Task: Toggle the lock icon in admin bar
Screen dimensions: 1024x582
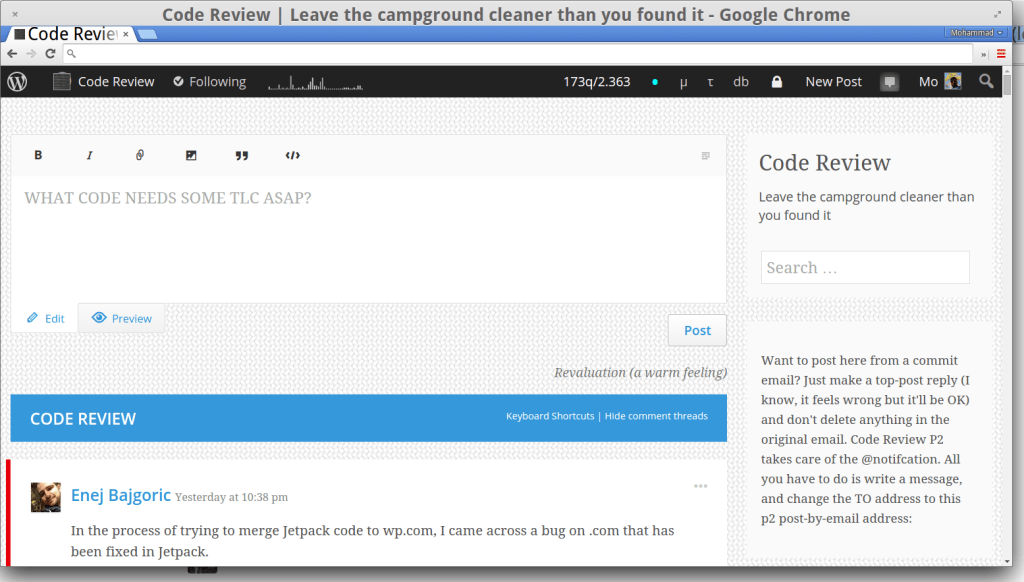Action: point(776,82)
